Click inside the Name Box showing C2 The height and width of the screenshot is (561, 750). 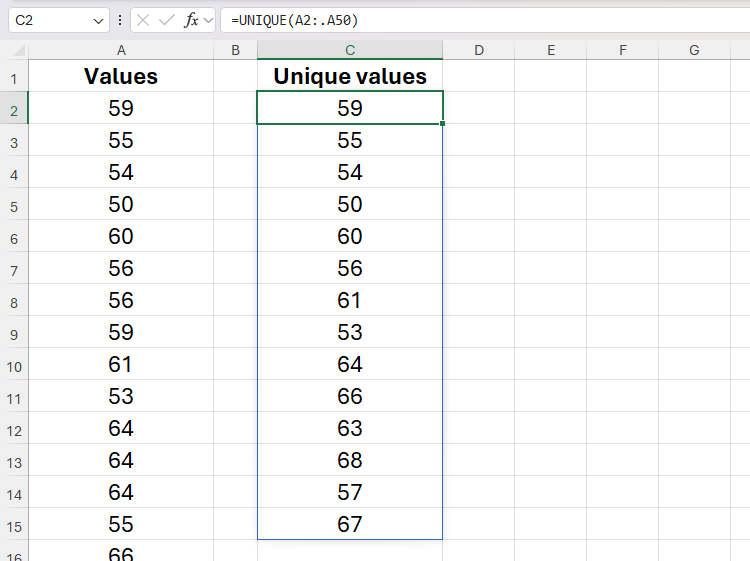click(48, 20)
